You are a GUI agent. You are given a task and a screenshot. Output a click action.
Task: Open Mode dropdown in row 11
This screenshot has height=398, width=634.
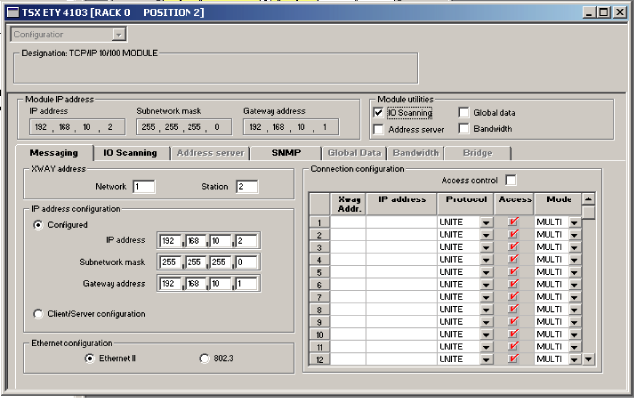(575, 347)
